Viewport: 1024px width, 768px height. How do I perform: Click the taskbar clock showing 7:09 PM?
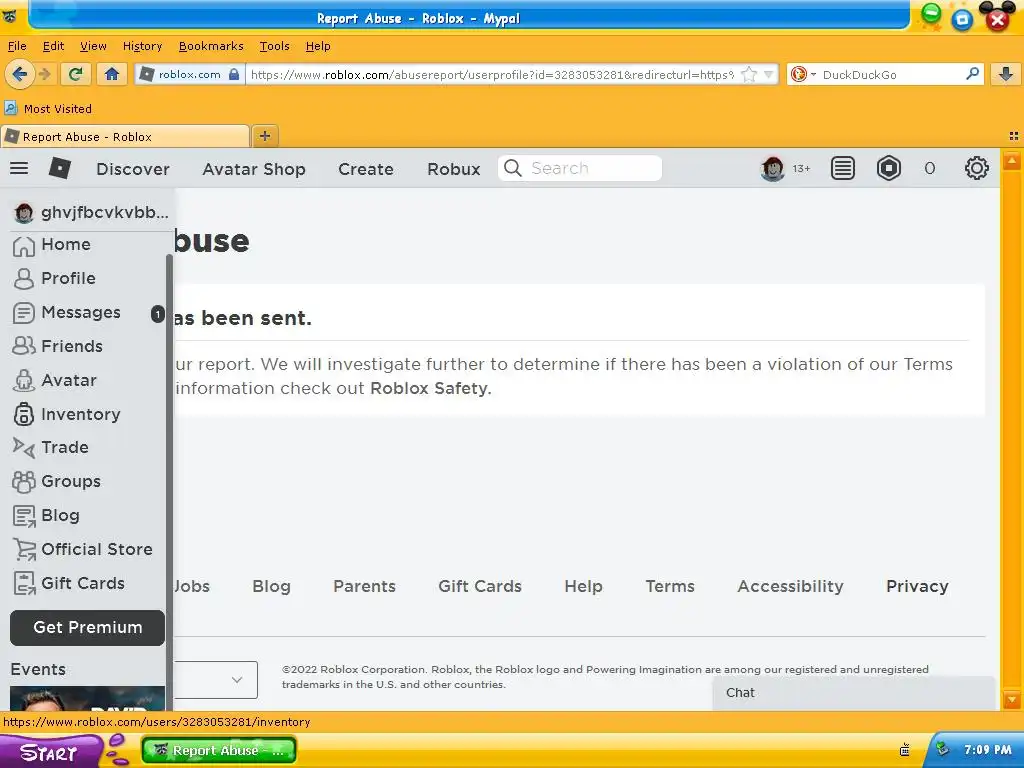[x=987, y=750]
